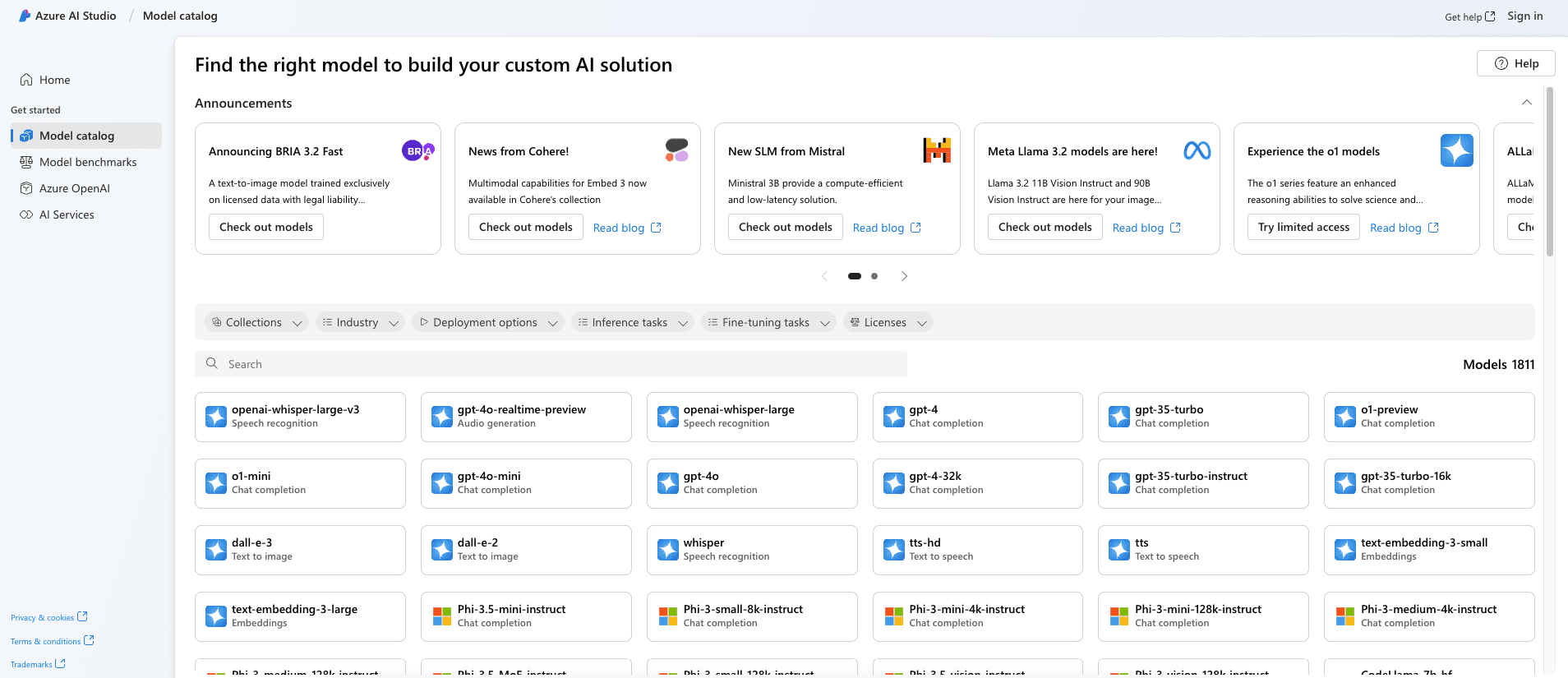
Task: Open the o1-mini model card
Action: click(300, 483)
